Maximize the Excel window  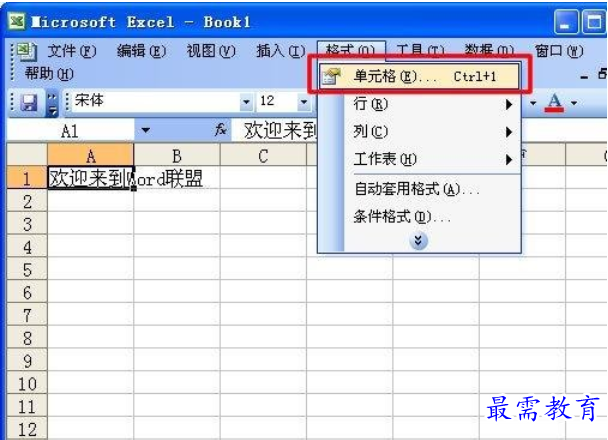[594, 23]
